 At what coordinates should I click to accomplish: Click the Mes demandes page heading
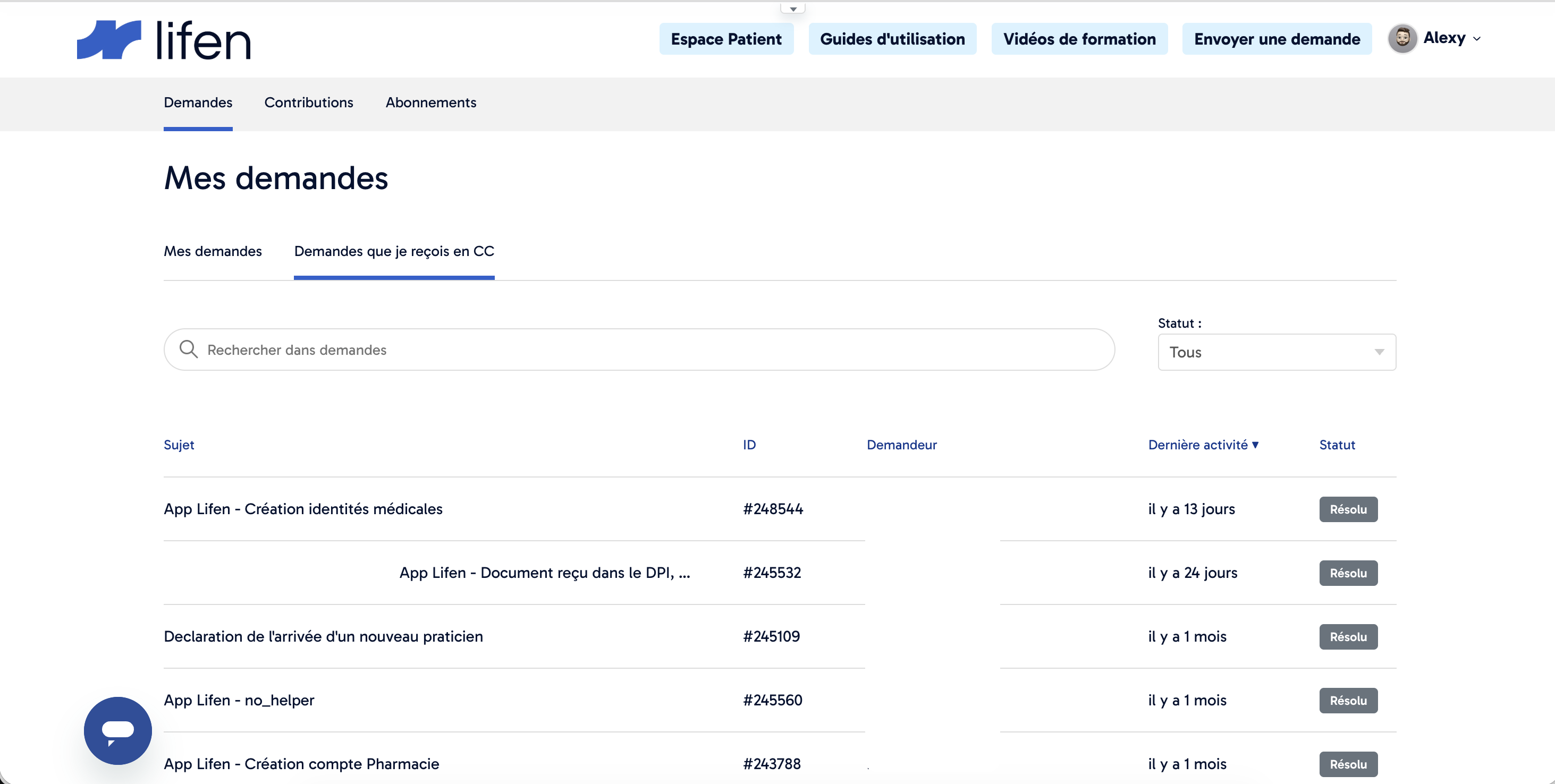(x=275, y=178)
